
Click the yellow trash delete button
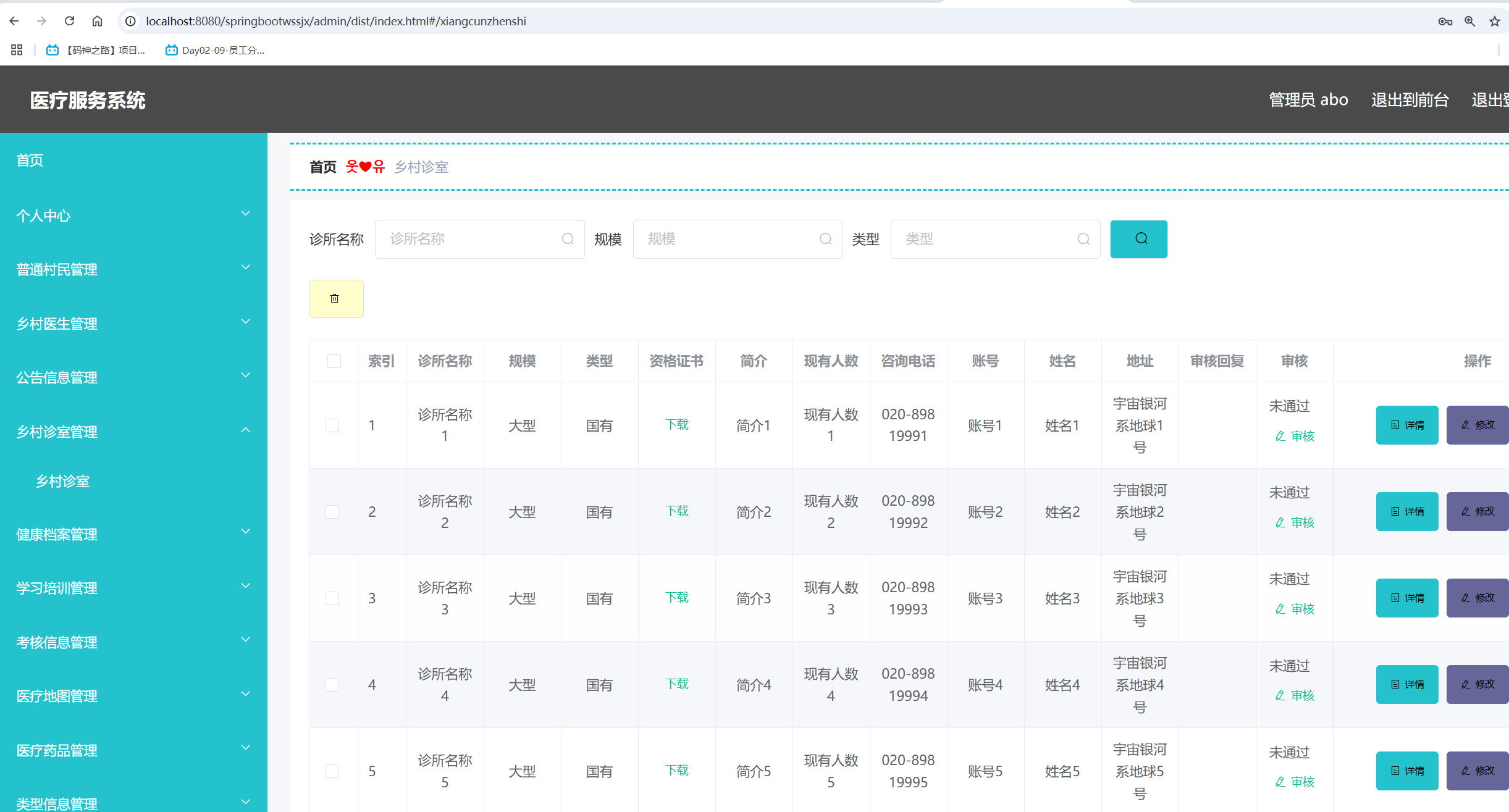pyautogui.click(x=336, y=299)
